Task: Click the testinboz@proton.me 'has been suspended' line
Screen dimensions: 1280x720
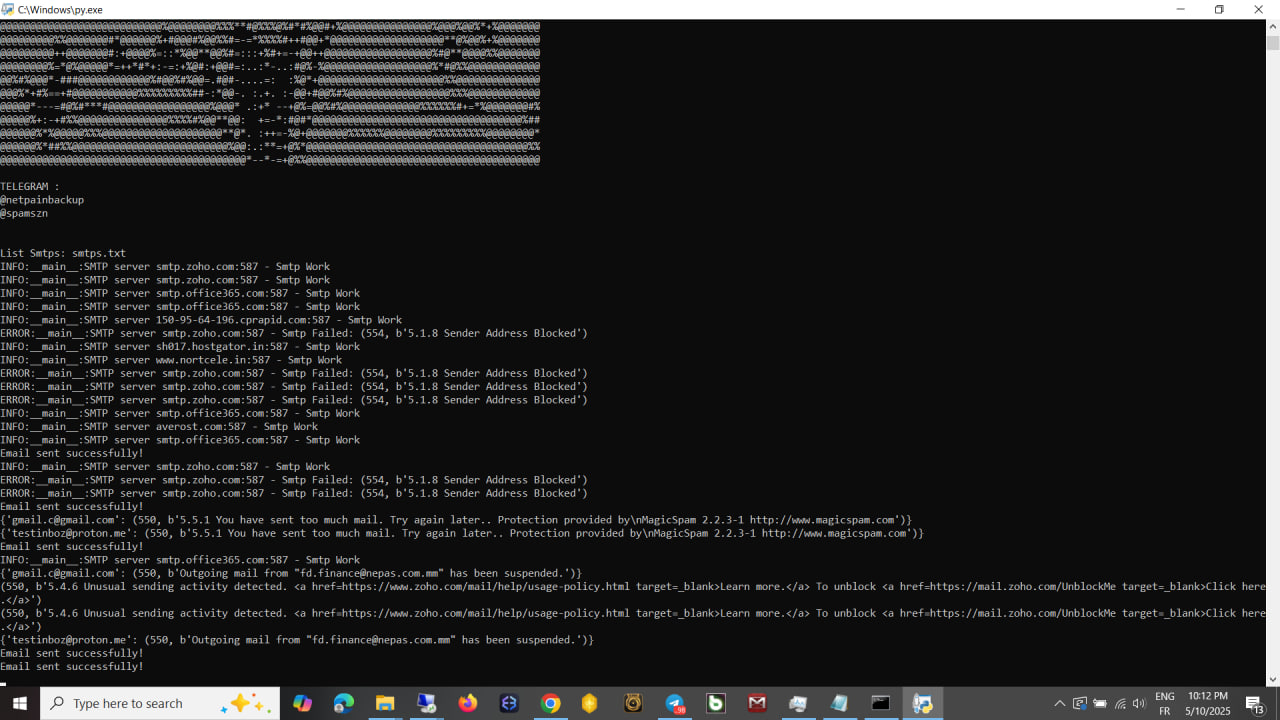Action: (297, 640)
